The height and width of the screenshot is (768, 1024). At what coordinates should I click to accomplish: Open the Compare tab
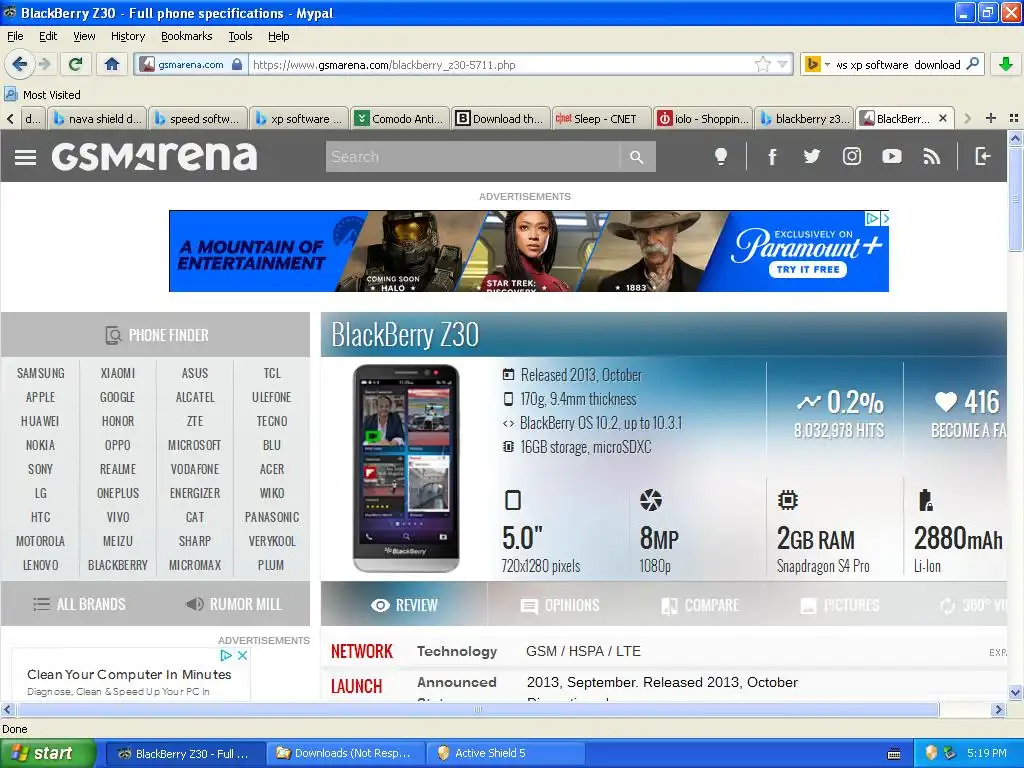pyautogui.click(x=700, y=605)
